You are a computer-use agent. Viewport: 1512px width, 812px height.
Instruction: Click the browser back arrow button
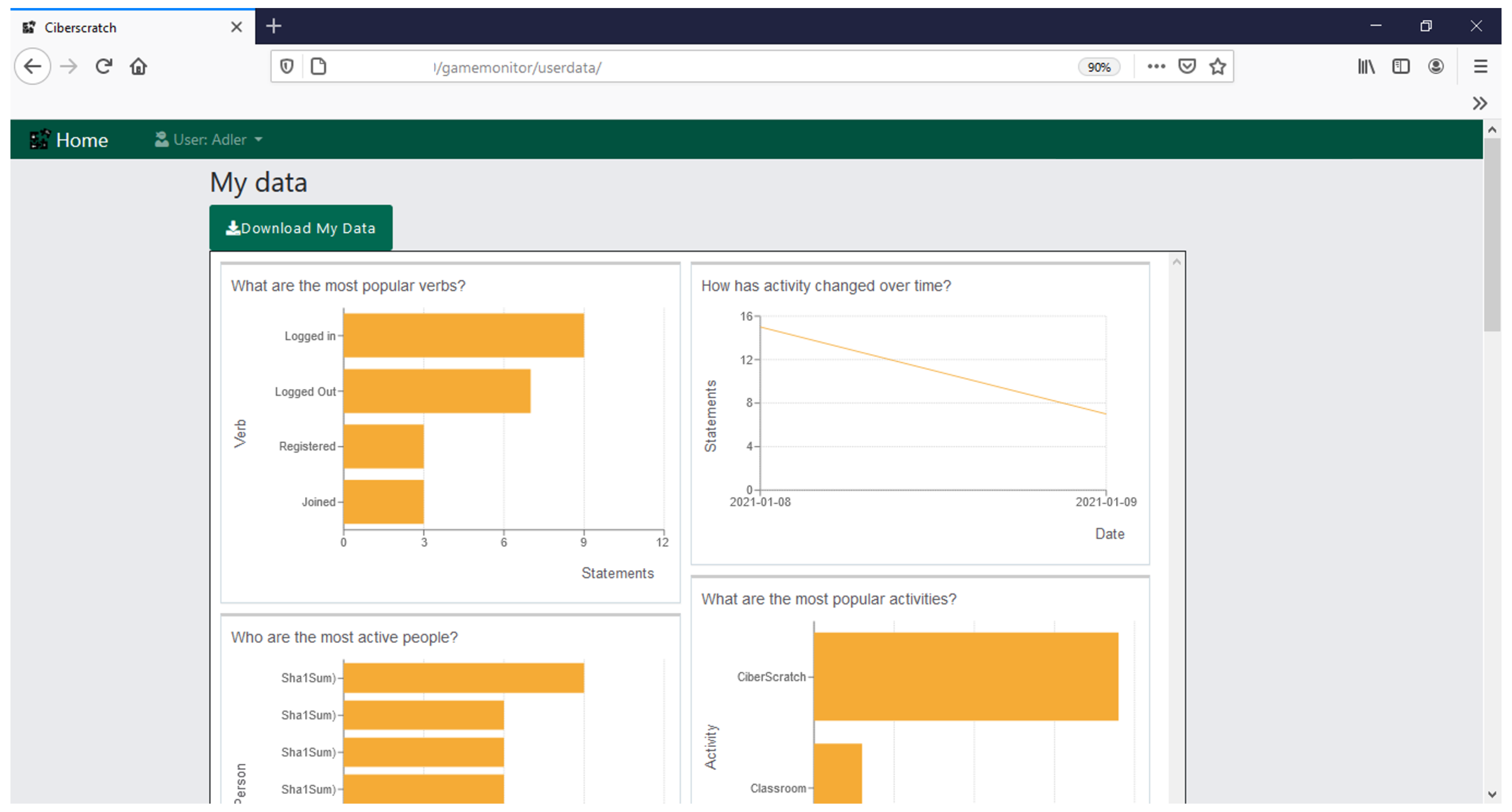(x=32, y=66)
